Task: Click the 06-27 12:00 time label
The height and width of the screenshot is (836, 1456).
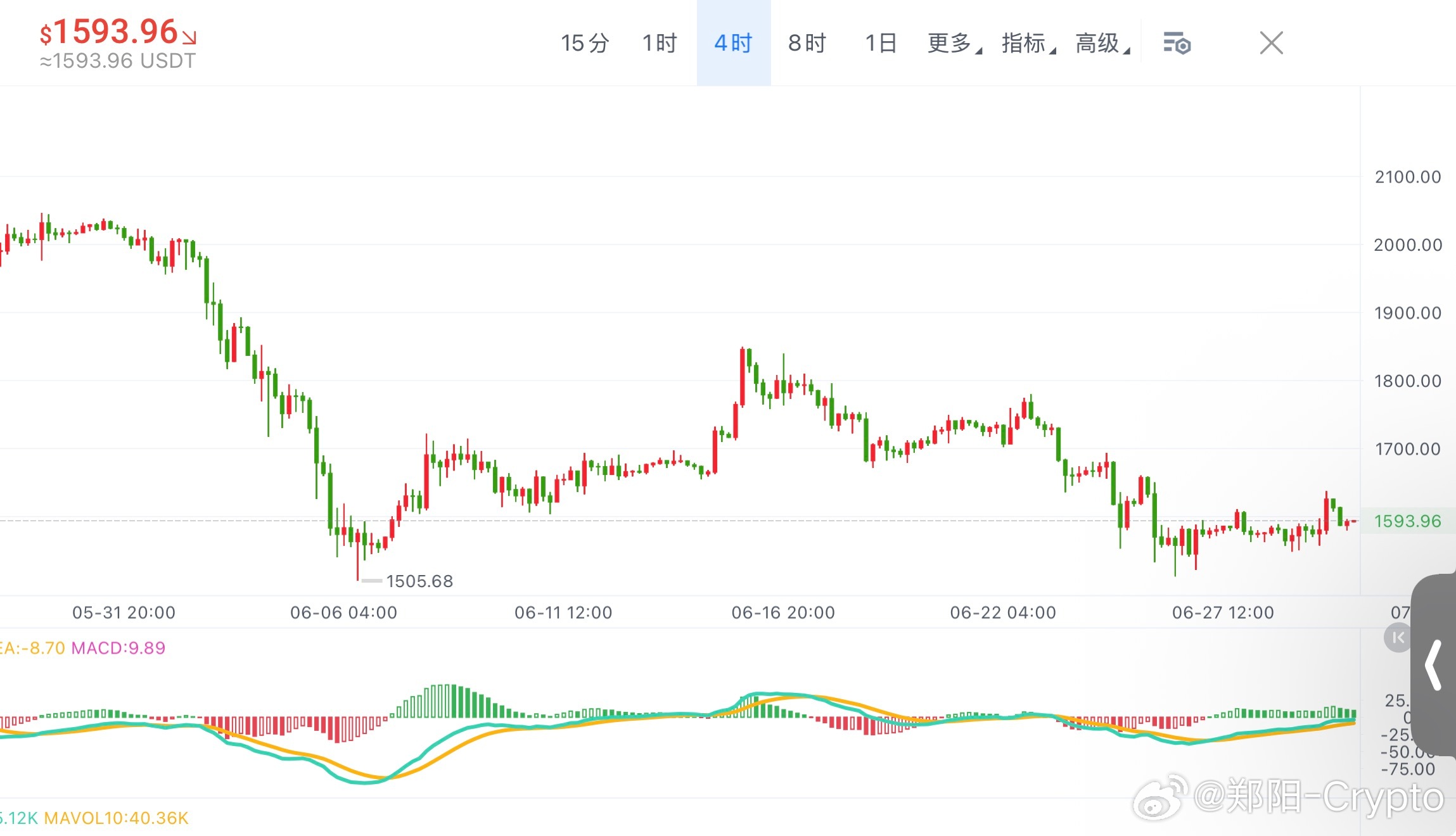Action: pyautogui.click(x=1223, y=612)
